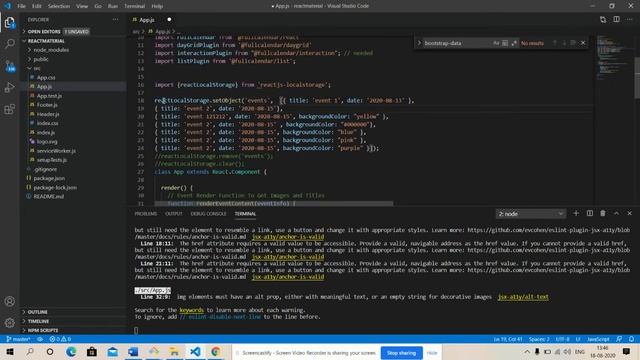
Task: Go to next match in find widget
Action: coord(564,43)
